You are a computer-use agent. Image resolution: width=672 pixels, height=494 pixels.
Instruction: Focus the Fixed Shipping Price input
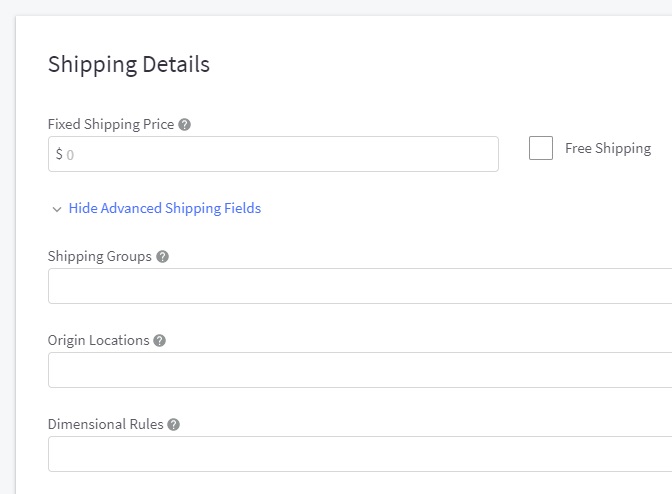pyautogui.click(x=280, y=154)
